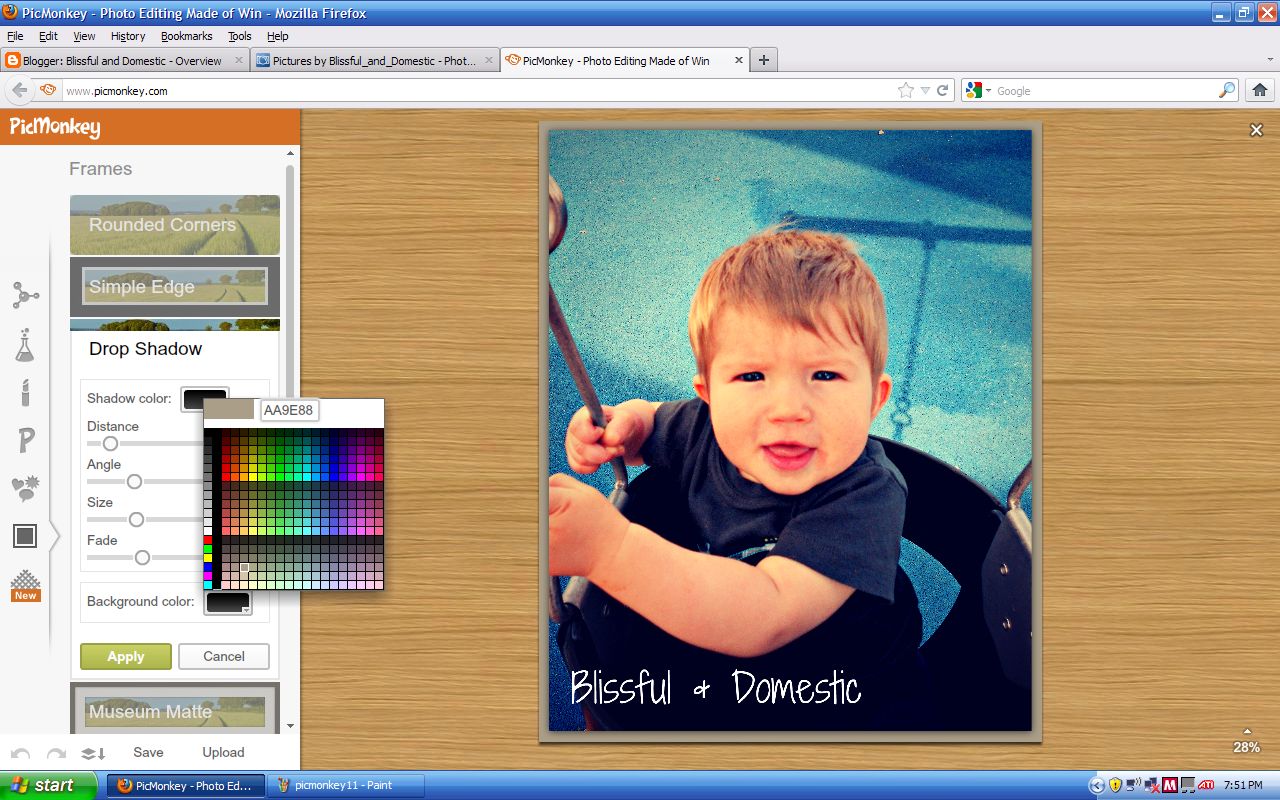Click the Apply button
This screenshot has height=800, width=1280.
126,657
